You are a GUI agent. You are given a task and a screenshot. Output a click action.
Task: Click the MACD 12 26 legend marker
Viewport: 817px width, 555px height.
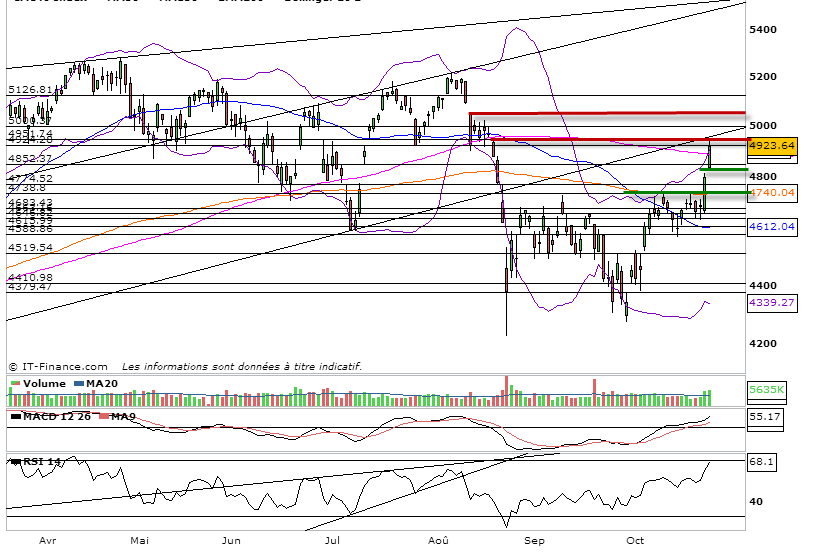tap(14, 416)
